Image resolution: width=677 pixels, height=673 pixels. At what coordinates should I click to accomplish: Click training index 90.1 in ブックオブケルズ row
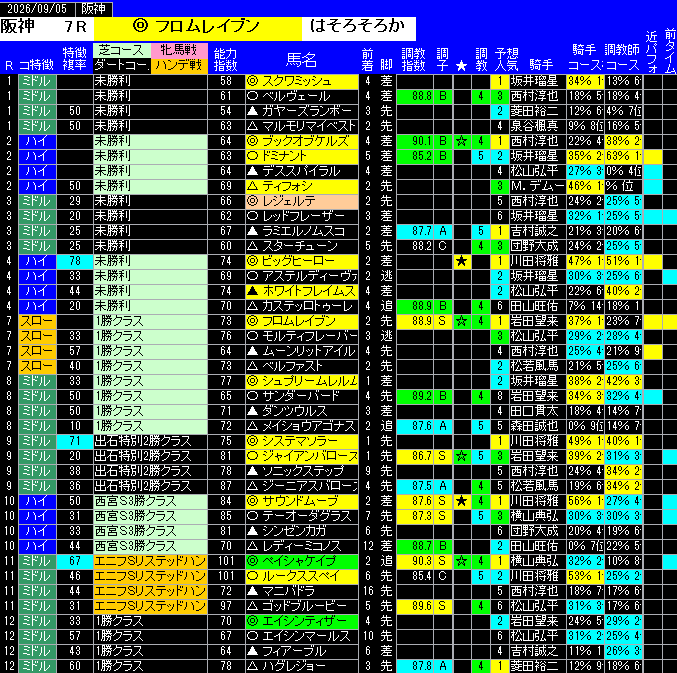click(x=415, y=141)
